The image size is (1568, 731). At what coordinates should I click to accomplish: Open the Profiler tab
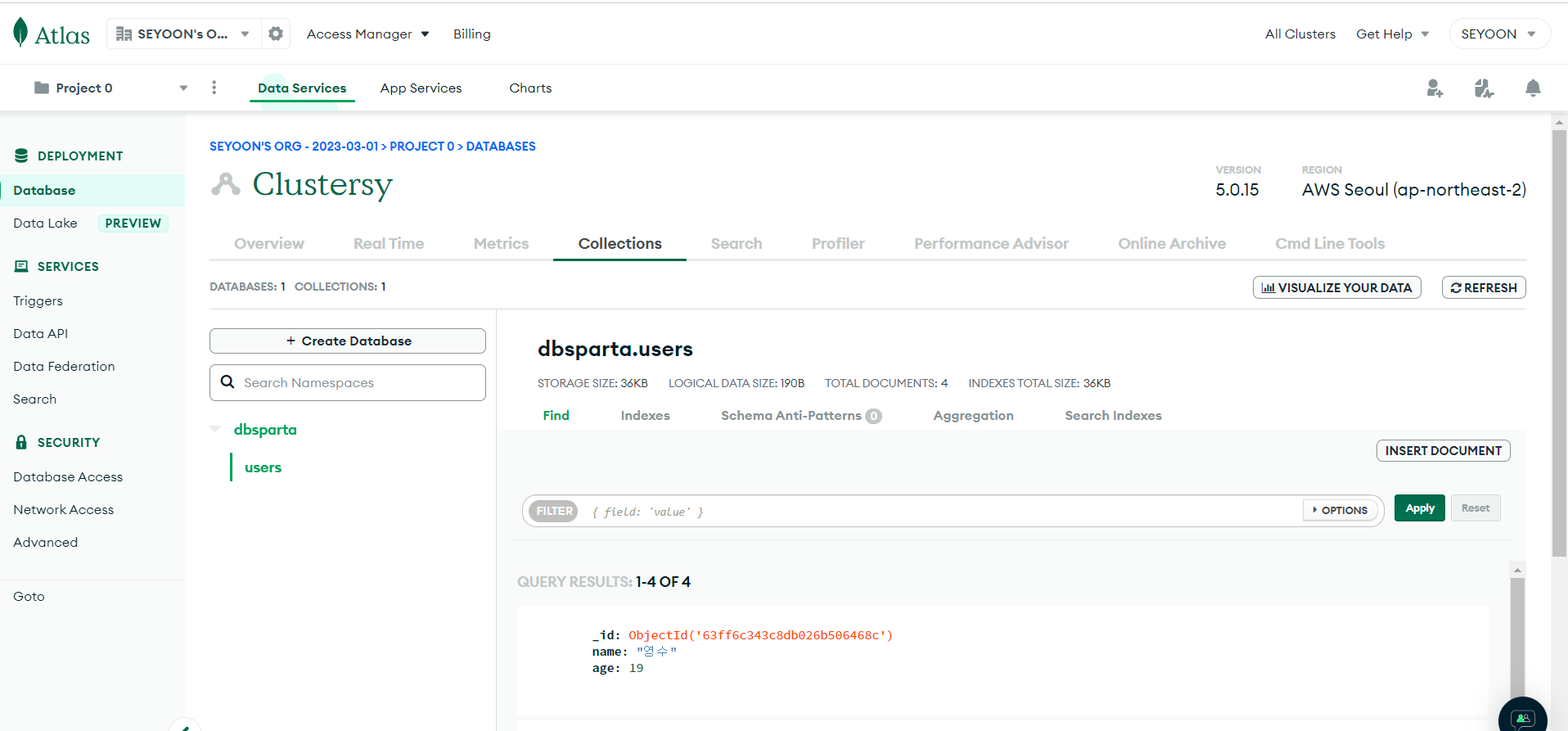[x=838, y=243]
